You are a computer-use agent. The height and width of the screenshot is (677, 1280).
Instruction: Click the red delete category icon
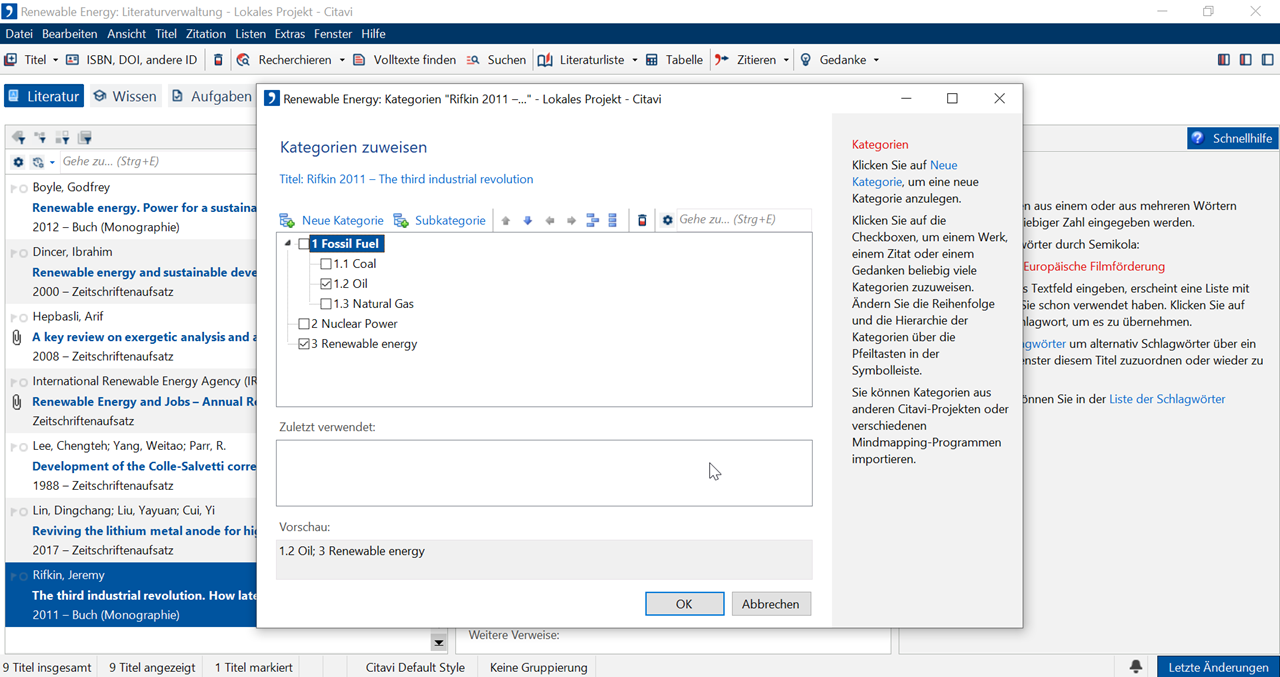[642, 220]
